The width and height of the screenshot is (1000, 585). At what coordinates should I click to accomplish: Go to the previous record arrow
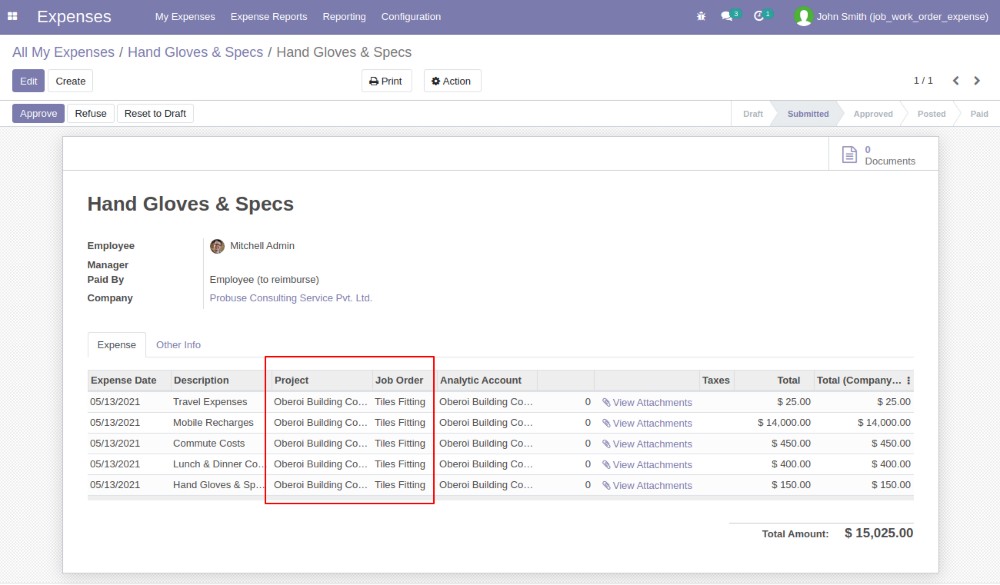click(x=956, y=81)
